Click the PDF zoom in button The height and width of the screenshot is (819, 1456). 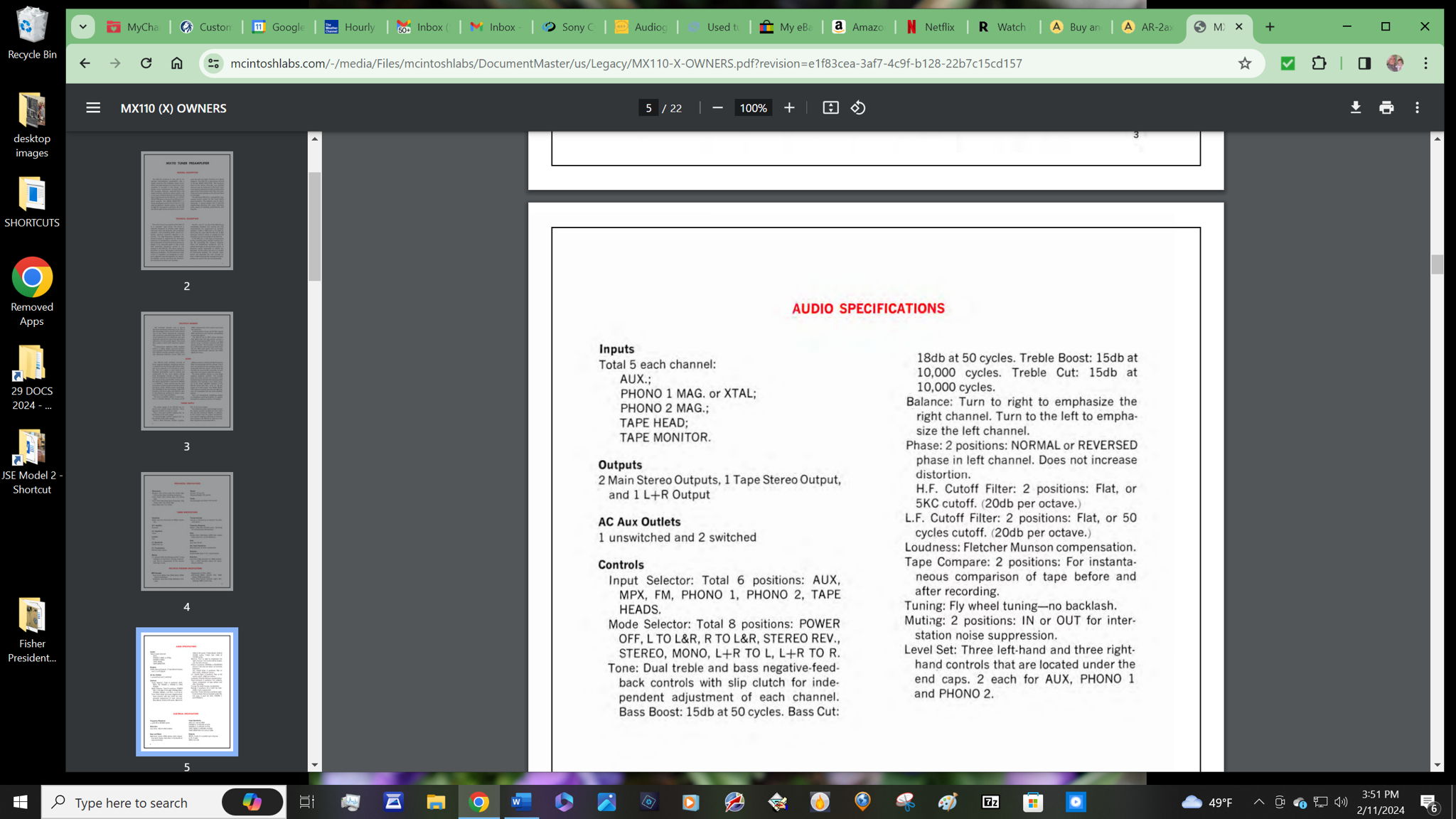point(789,108)
